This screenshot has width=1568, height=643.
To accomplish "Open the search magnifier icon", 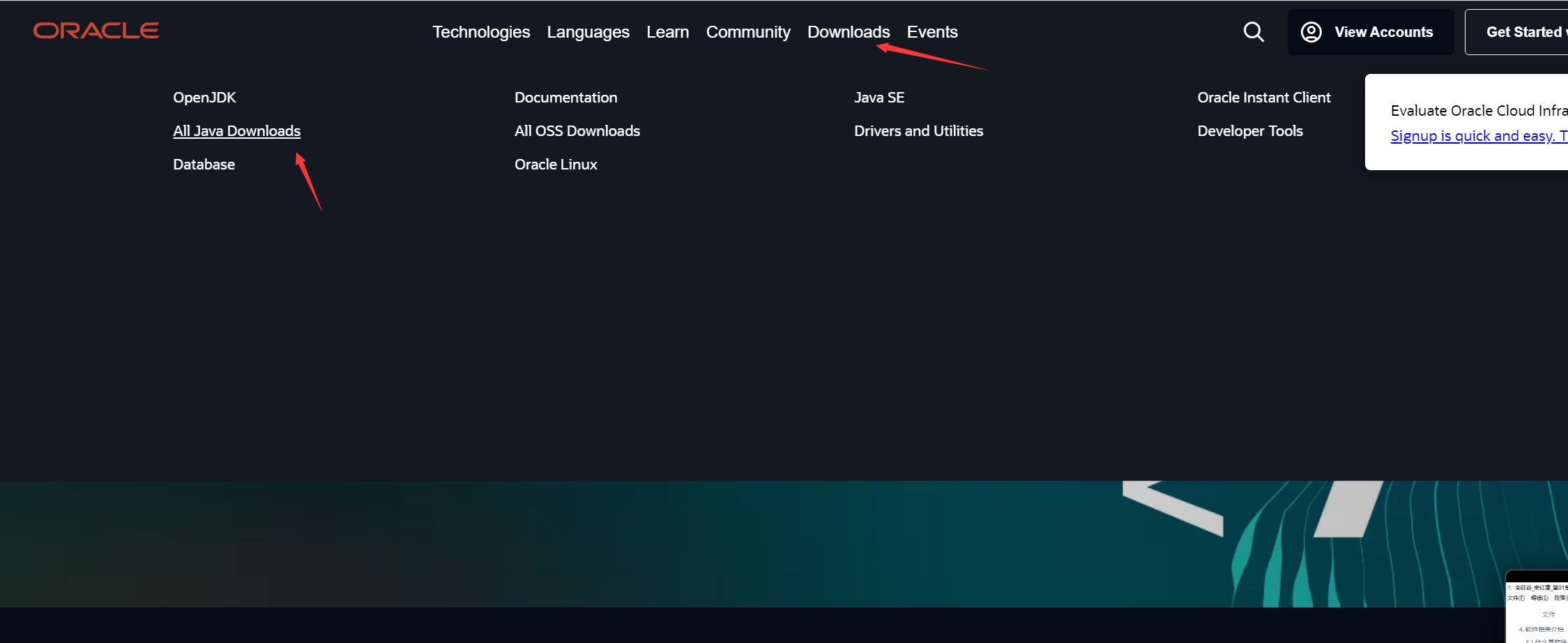I will (1254, 32).
